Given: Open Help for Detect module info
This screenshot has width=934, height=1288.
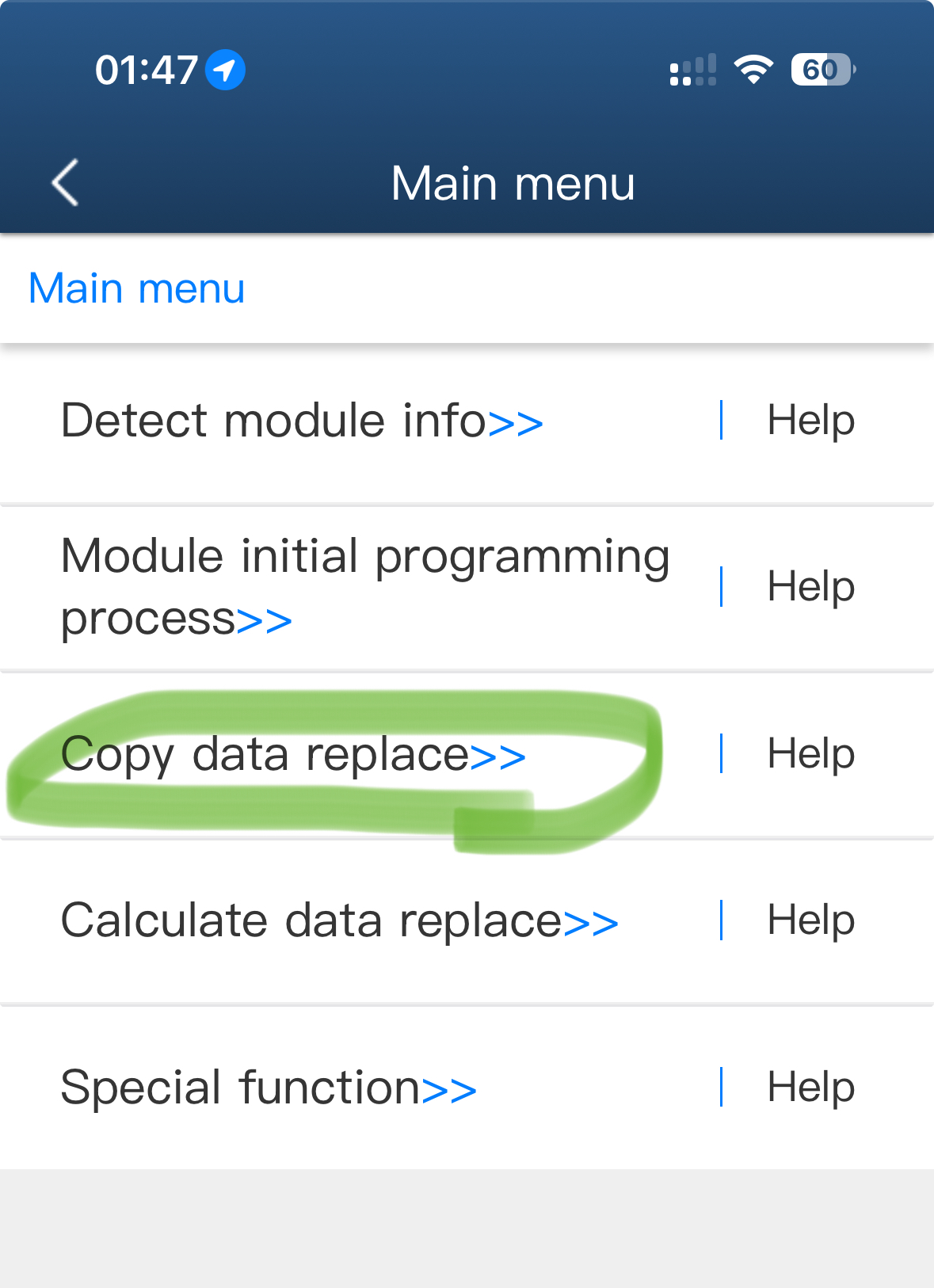Looking at the screenshot, I should (x=810, y=420).
